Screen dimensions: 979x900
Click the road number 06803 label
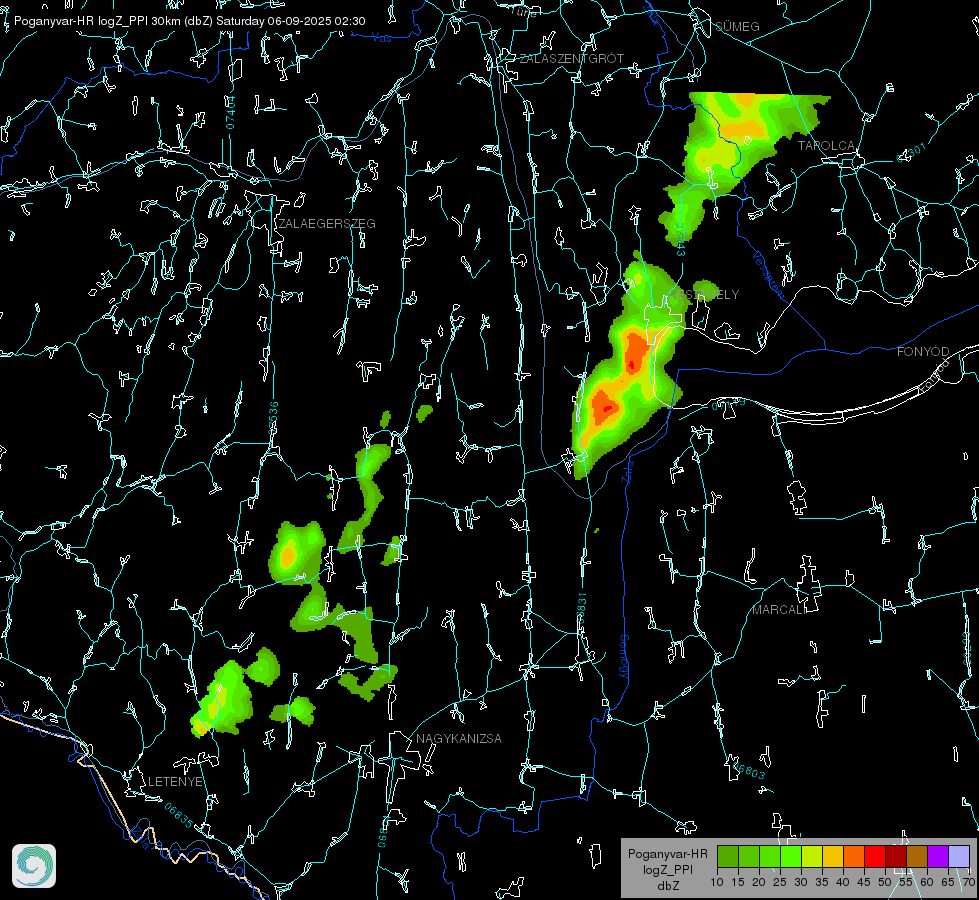click(747, 770)
